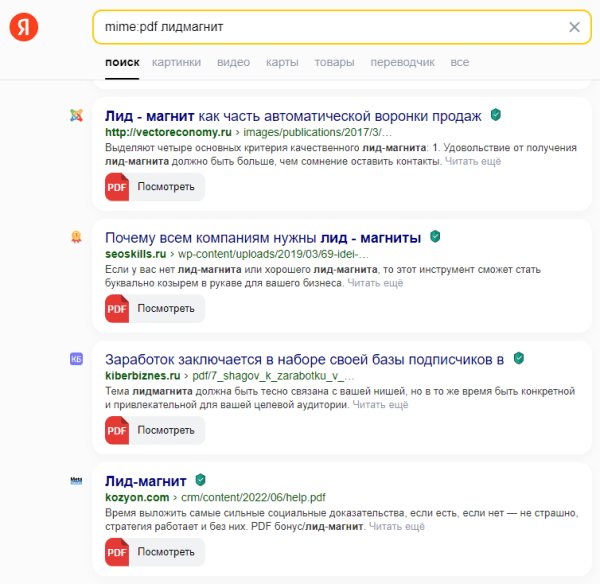Select the товары tab
Image resolution: width=600 pixels, height=584 pixels.
[334, 62]
